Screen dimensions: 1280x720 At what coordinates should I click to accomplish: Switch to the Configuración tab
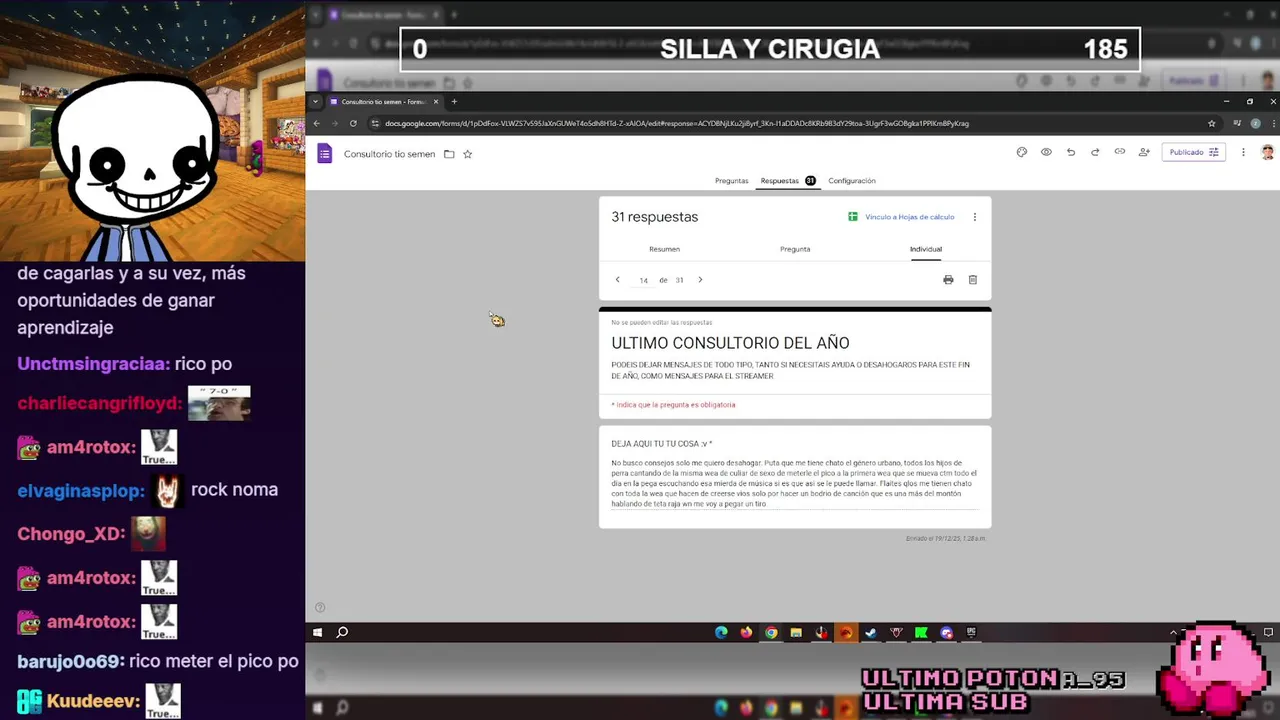coord(852,181)
